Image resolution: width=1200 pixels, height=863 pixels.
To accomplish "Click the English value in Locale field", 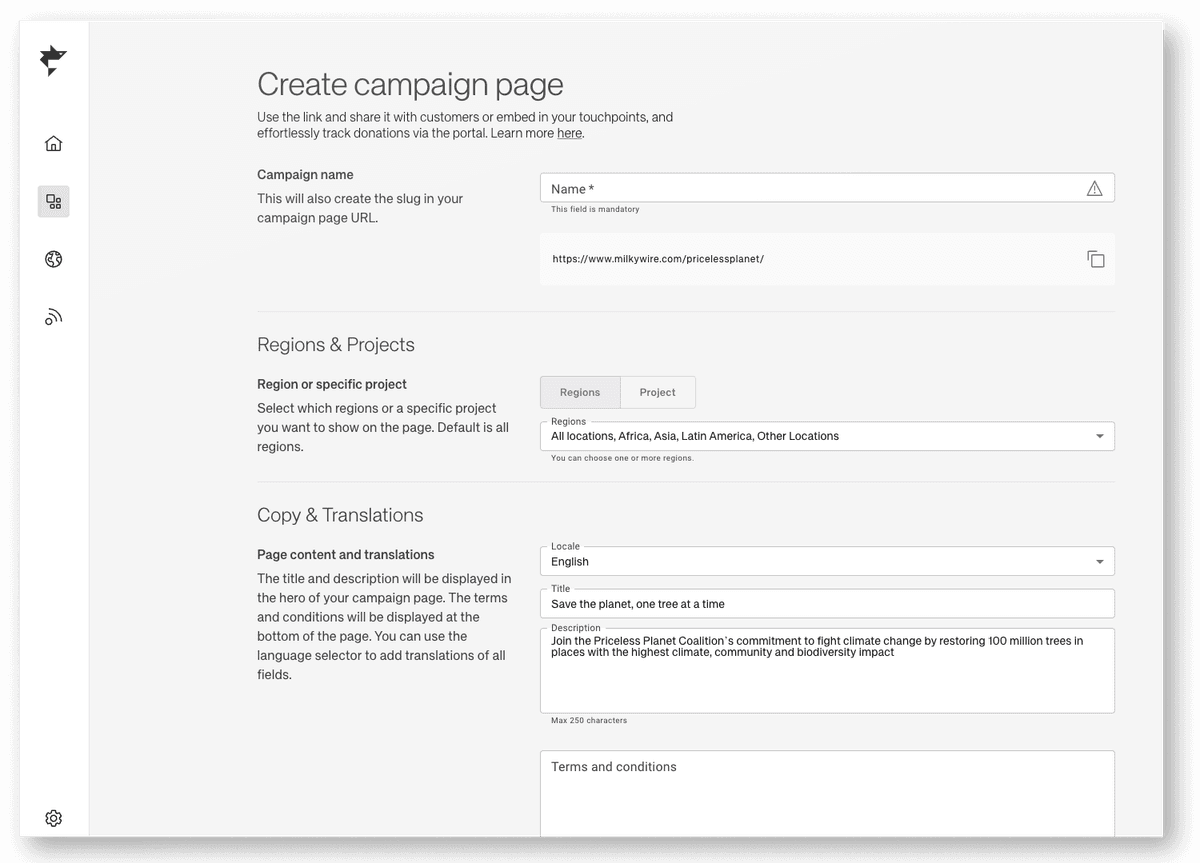I will 570,562.
